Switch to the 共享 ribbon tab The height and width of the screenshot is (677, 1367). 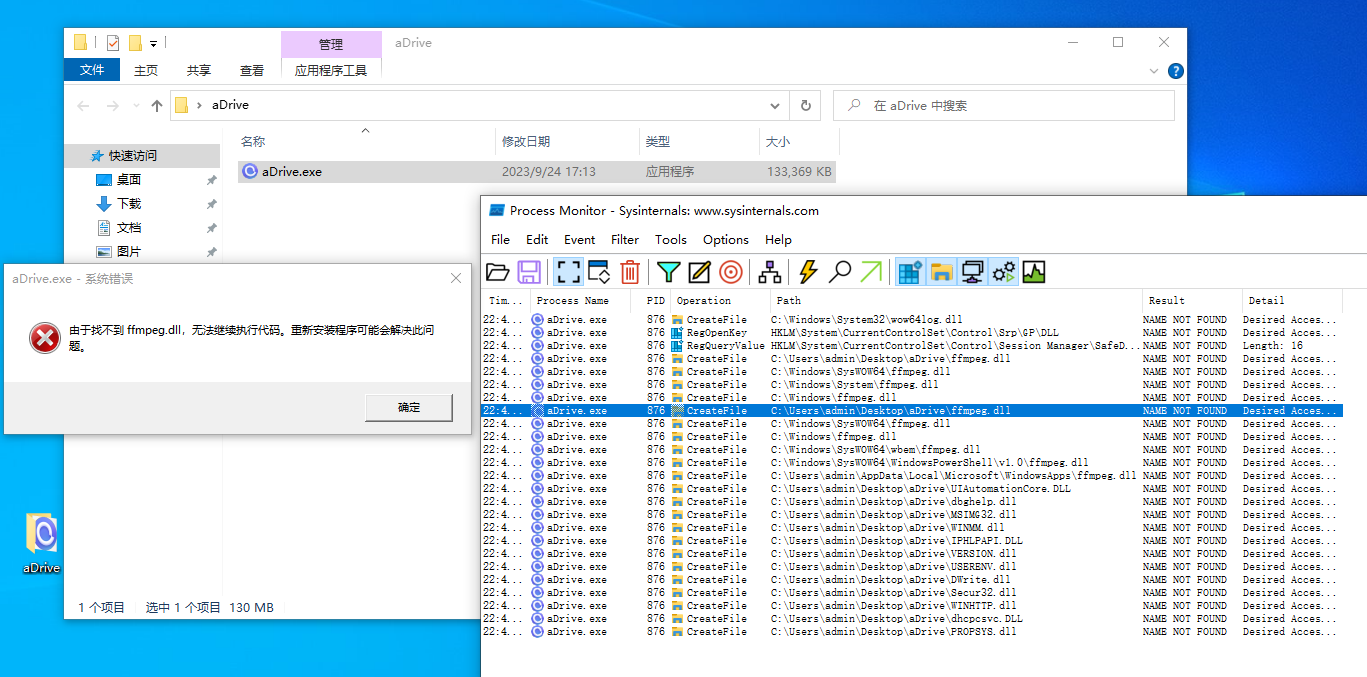coord(199,70)
